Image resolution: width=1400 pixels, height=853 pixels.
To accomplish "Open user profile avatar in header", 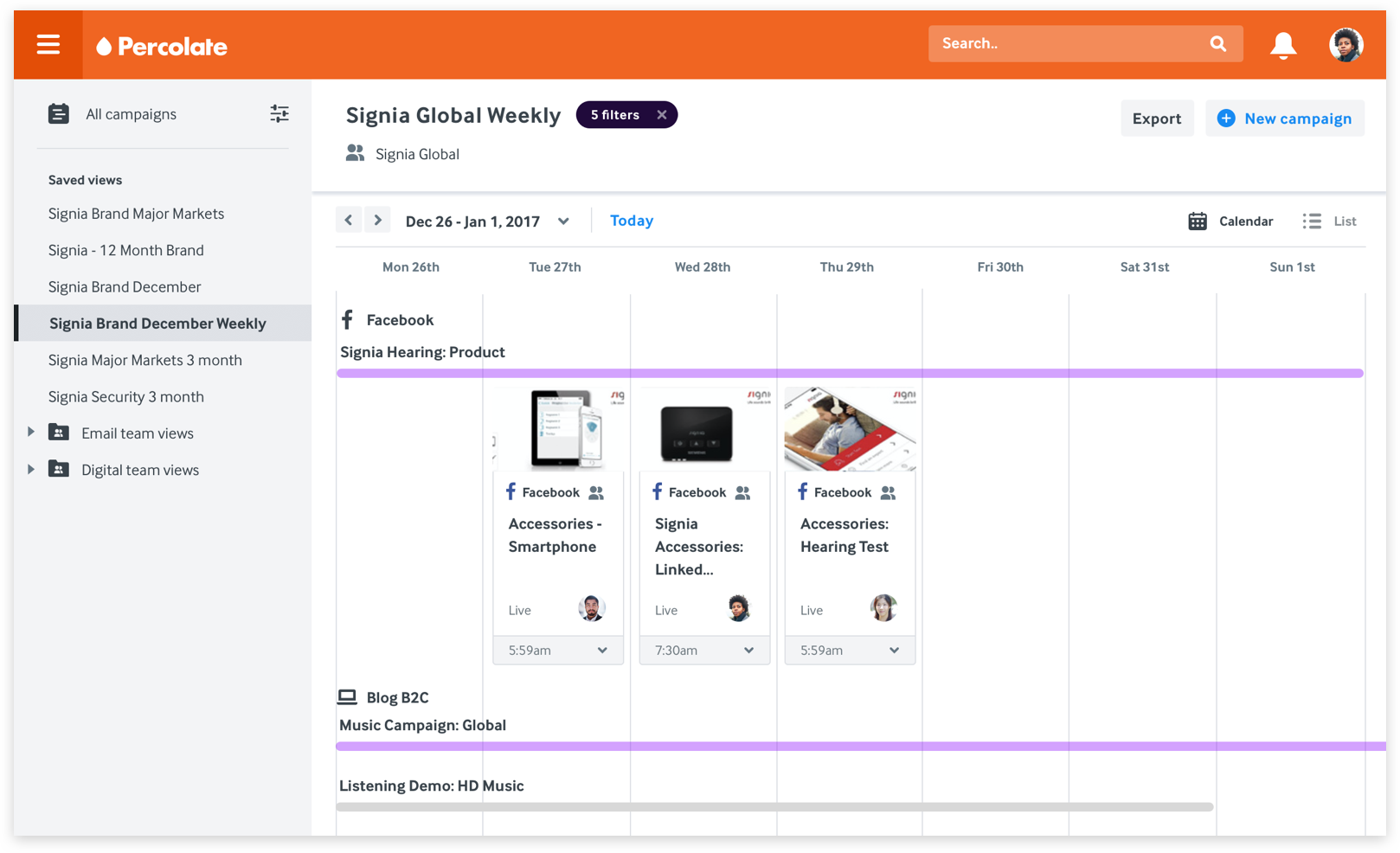I will coord(1345,45).
